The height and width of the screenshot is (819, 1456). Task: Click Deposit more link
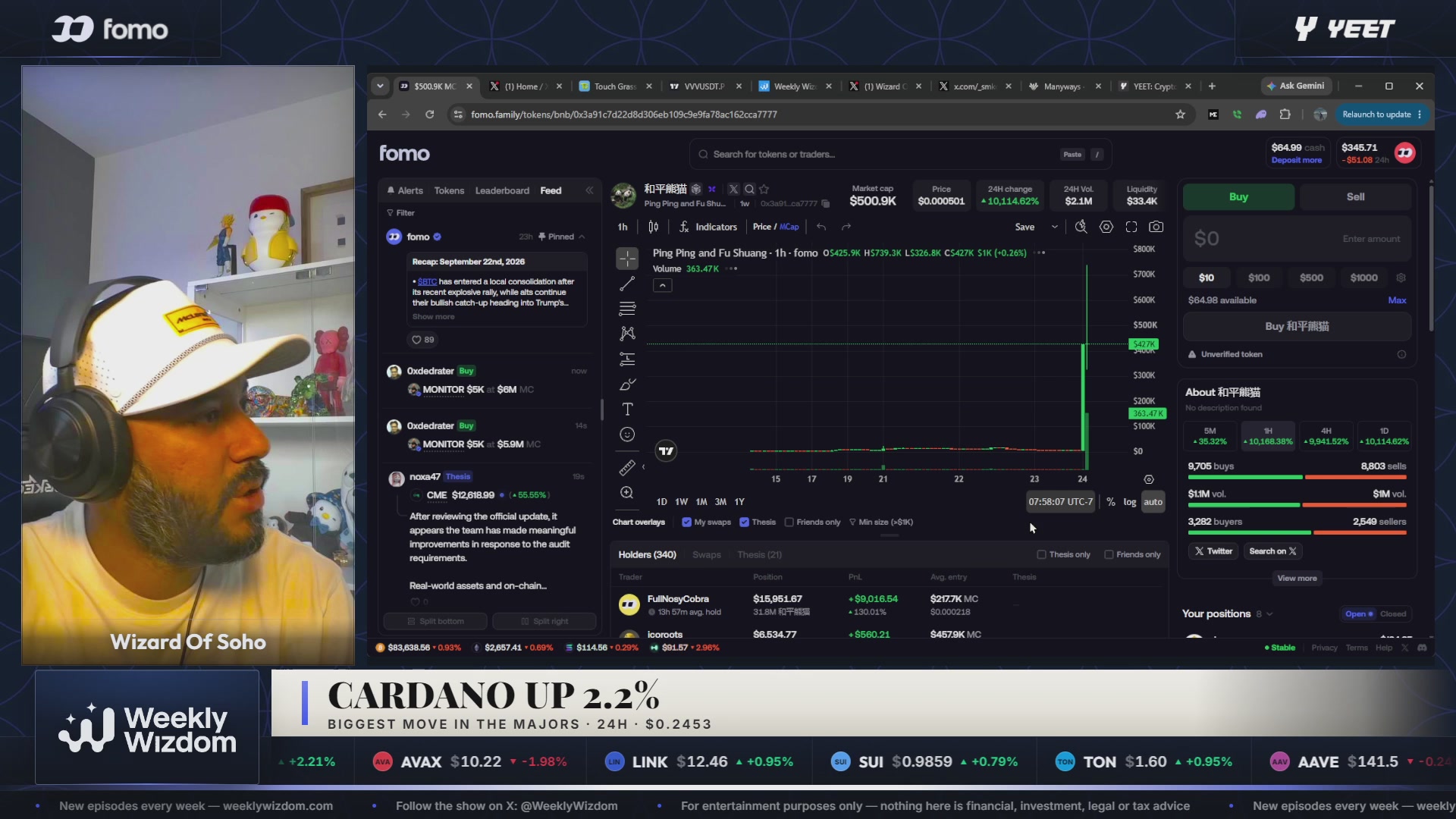point(1296,160)
